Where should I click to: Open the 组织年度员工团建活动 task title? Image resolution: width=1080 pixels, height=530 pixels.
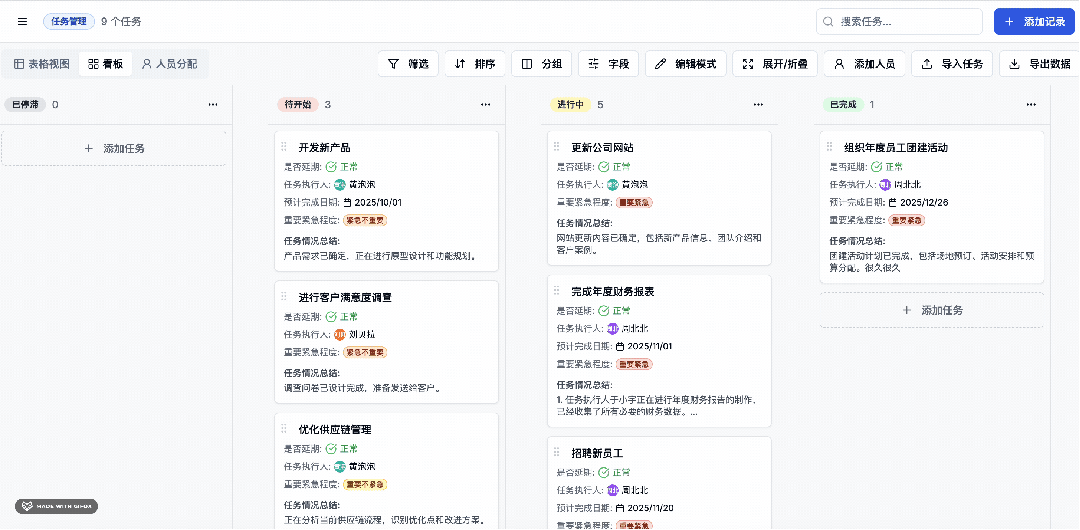tap(896, 147)
